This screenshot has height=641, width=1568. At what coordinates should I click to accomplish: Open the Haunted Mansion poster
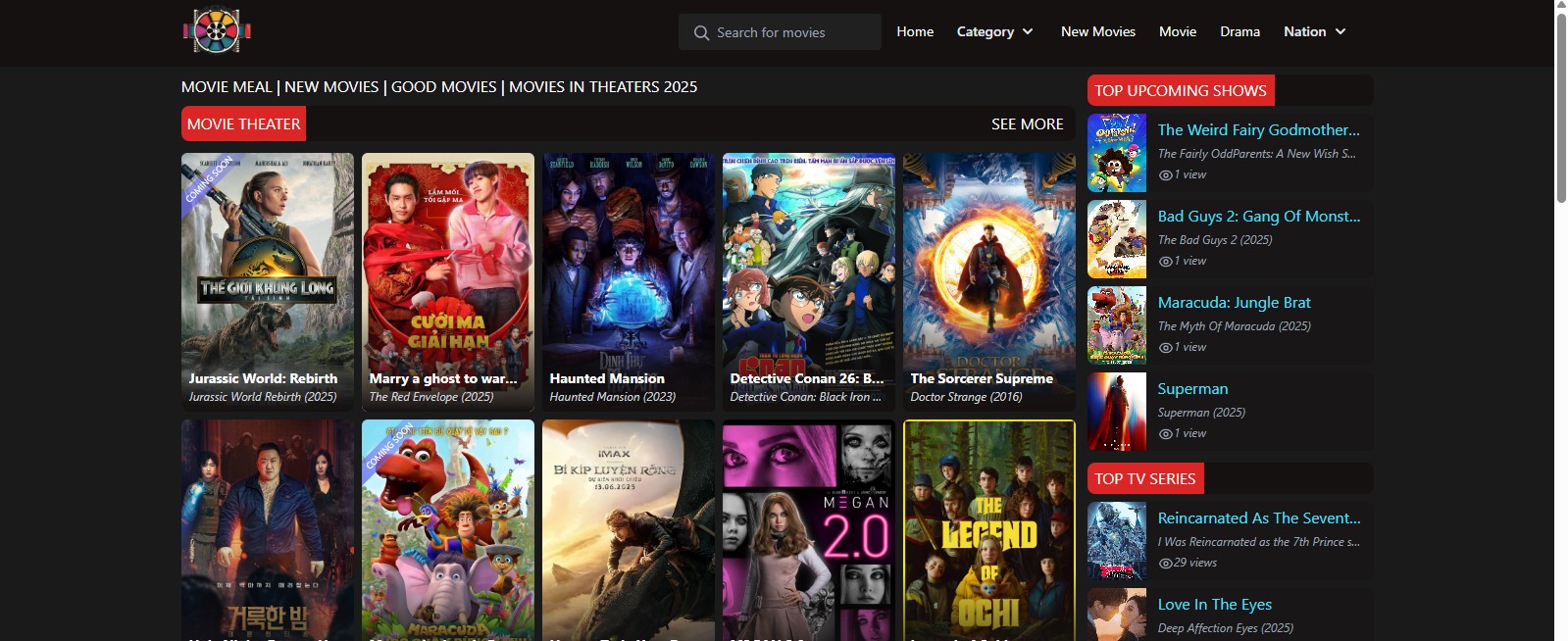[629, 281]
